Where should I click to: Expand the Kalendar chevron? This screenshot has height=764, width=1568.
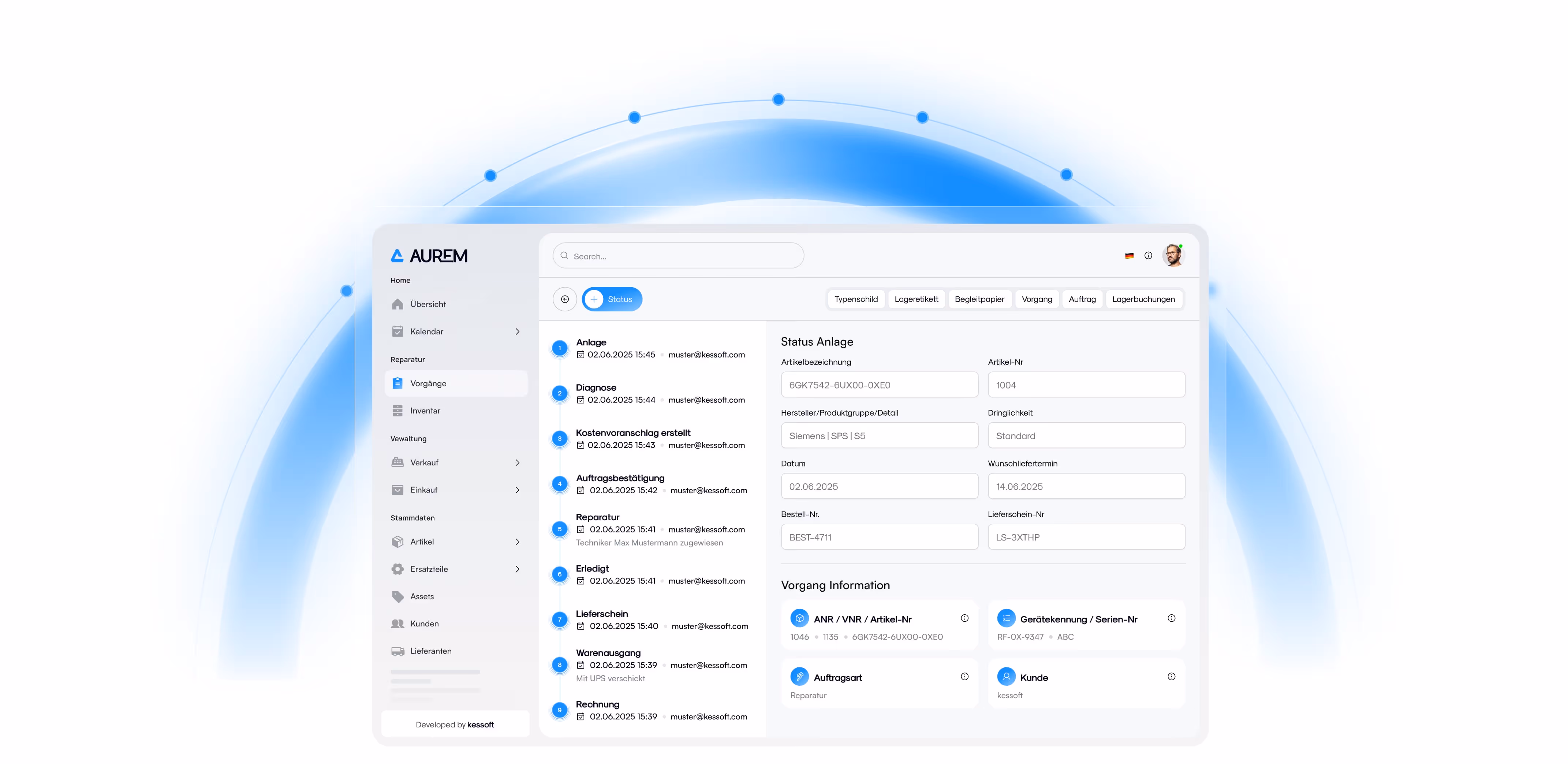518,332
